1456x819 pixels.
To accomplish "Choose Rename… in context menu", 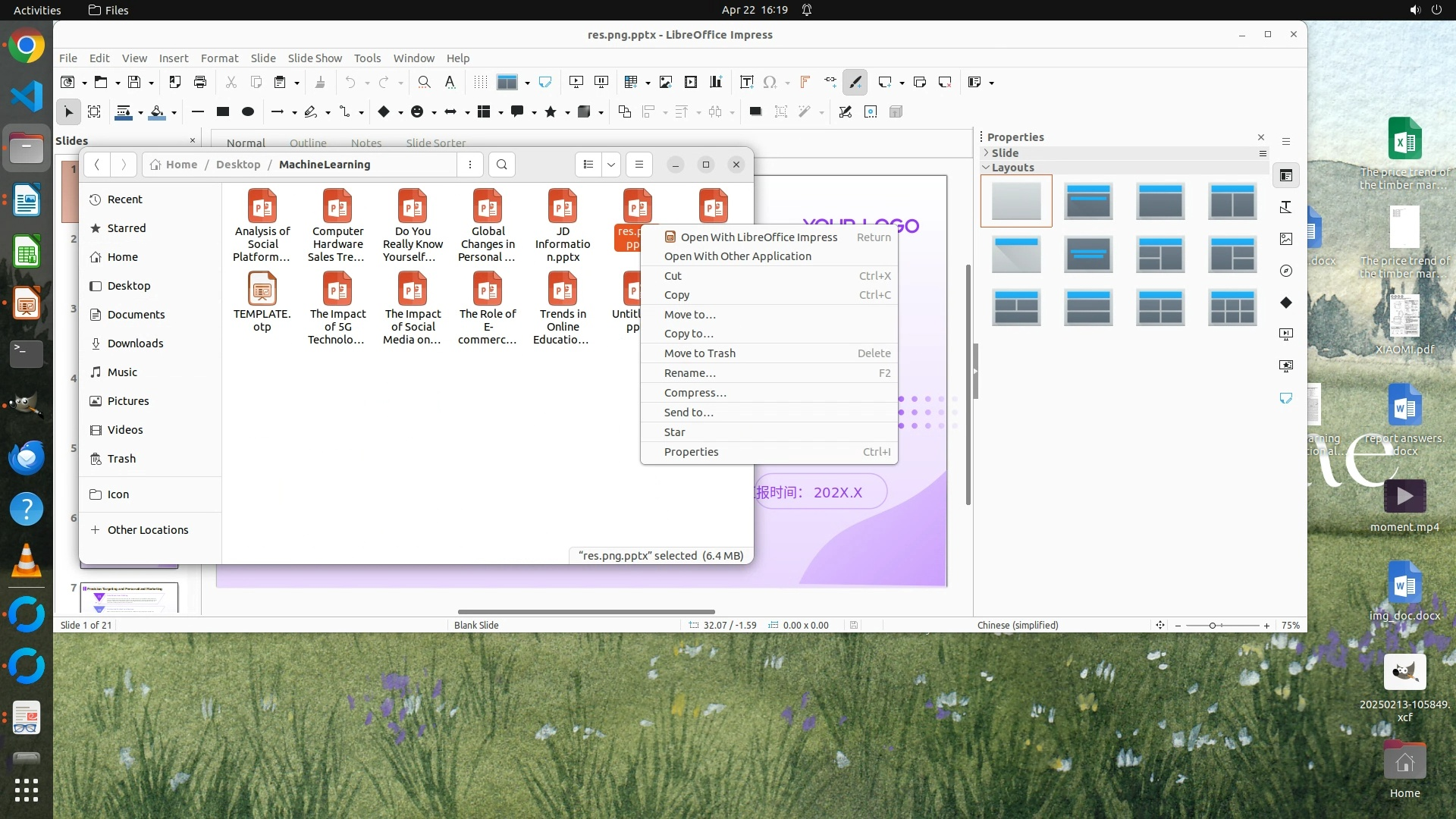I will pos(689,373).
